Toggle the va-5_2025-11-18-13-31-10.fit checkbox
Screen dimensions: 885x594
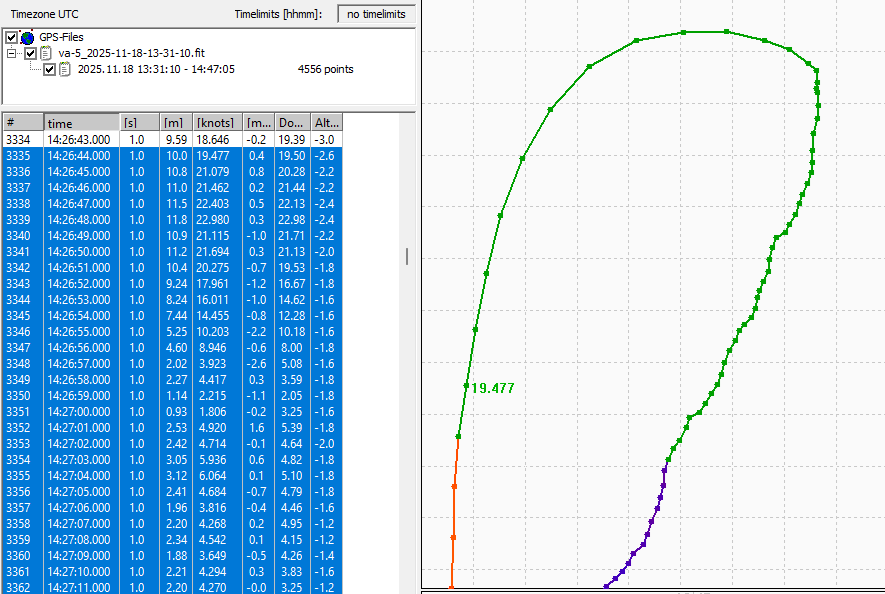click(31, 53)
